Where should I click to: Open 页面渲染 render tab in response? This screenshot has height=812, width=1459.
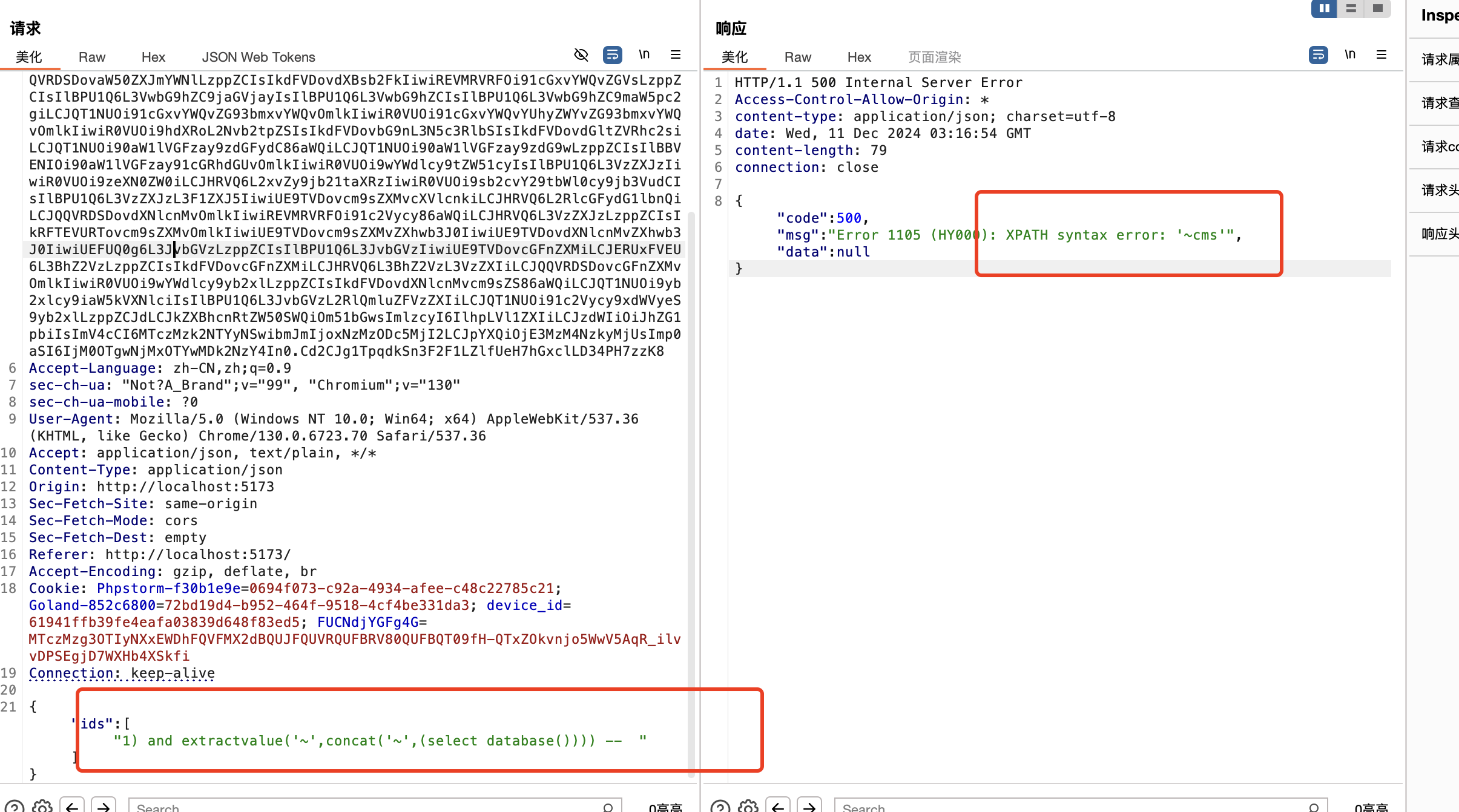[934, 57]
